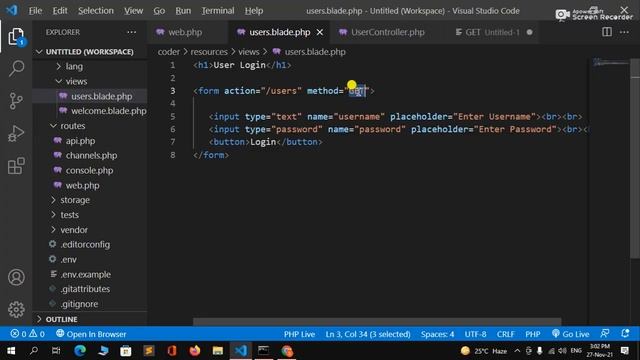The height and width of the screenshot is (360, 640).
Task: Open Firefox from the taskbar
Action: point(195,351)
